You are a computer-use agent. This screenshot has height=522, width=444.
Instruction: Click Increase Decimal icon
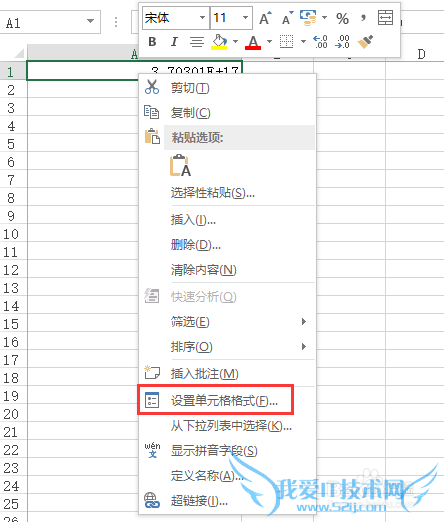pos(320,42)
